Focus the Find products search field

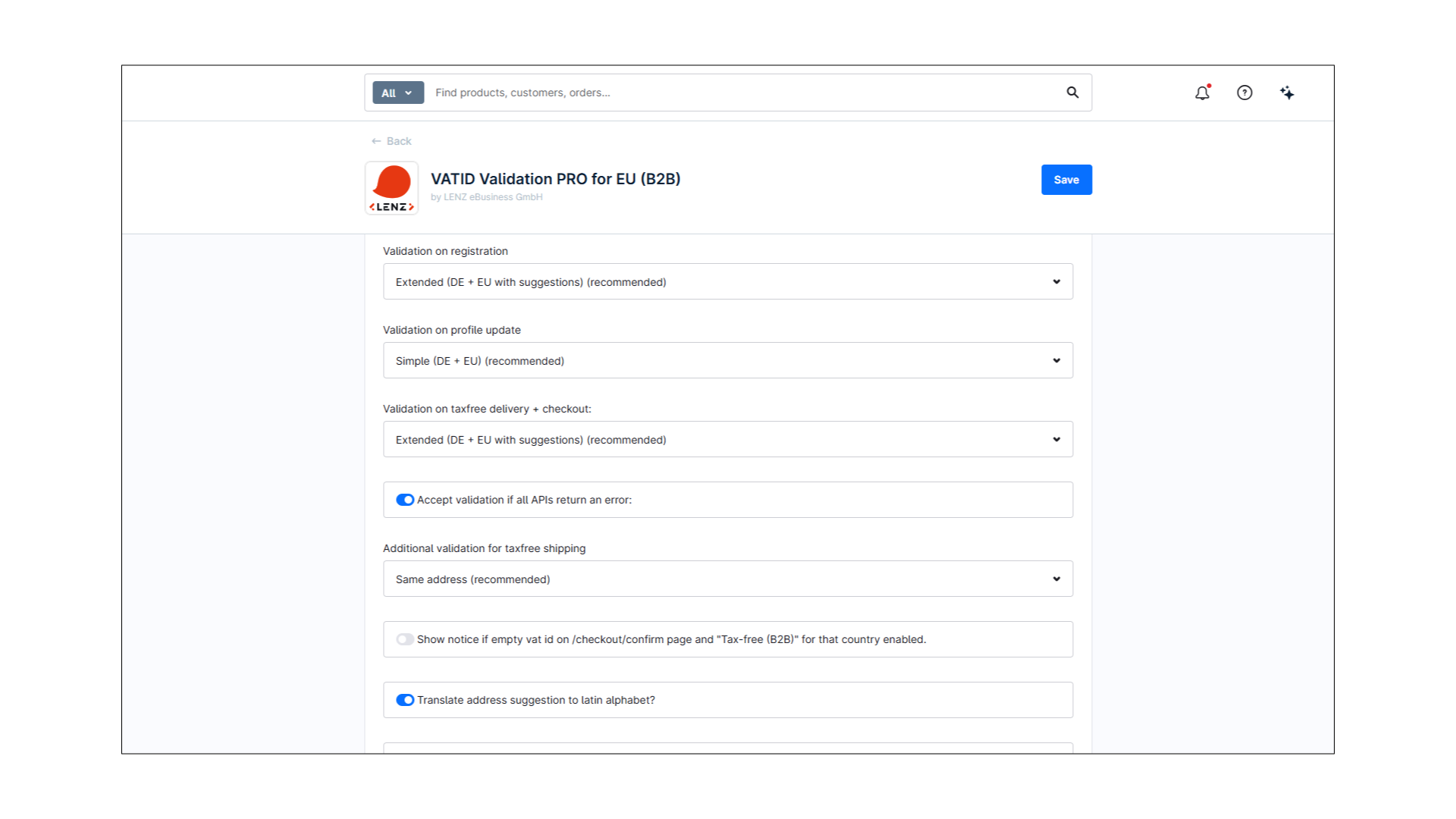pyautogui.click(x=743, y=93)
